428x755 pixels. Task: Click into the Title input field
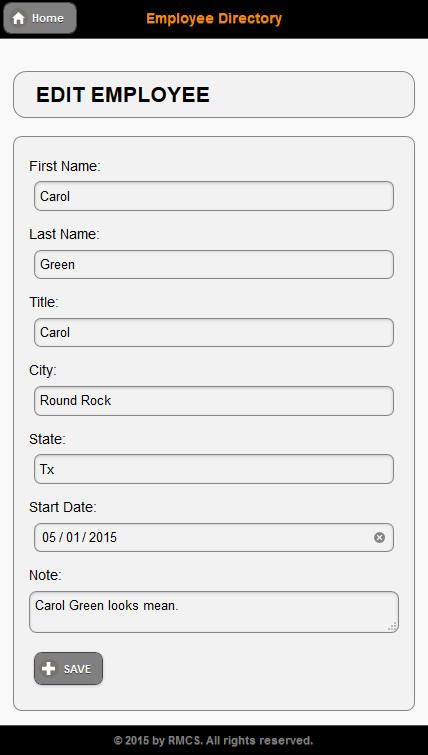click(x=214, y=332)
